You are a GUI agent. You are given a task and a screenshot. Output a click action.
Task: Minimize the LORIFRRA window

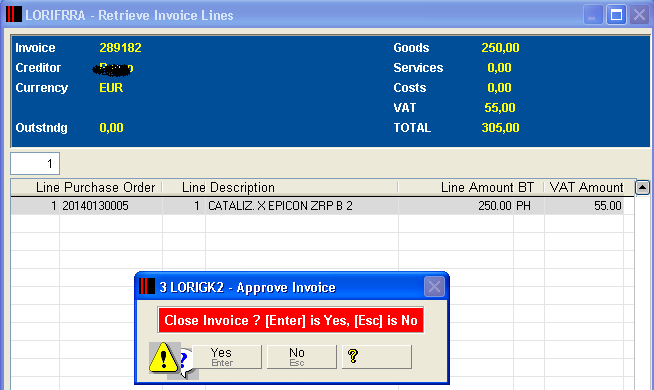[x=593, y=15]
